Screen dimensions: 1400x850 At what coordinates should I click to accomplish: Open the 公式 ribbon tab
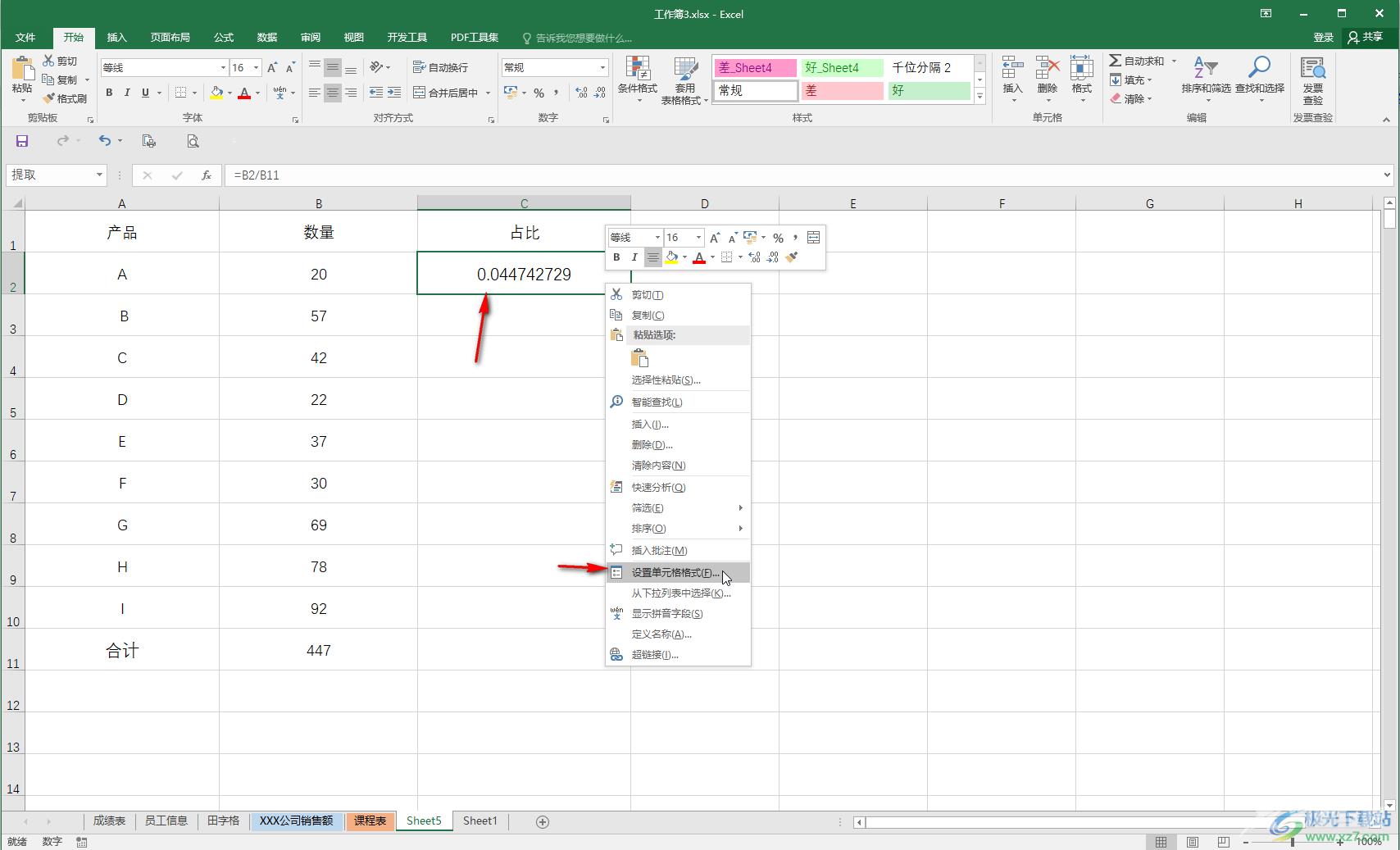click(x=224, y=37)
